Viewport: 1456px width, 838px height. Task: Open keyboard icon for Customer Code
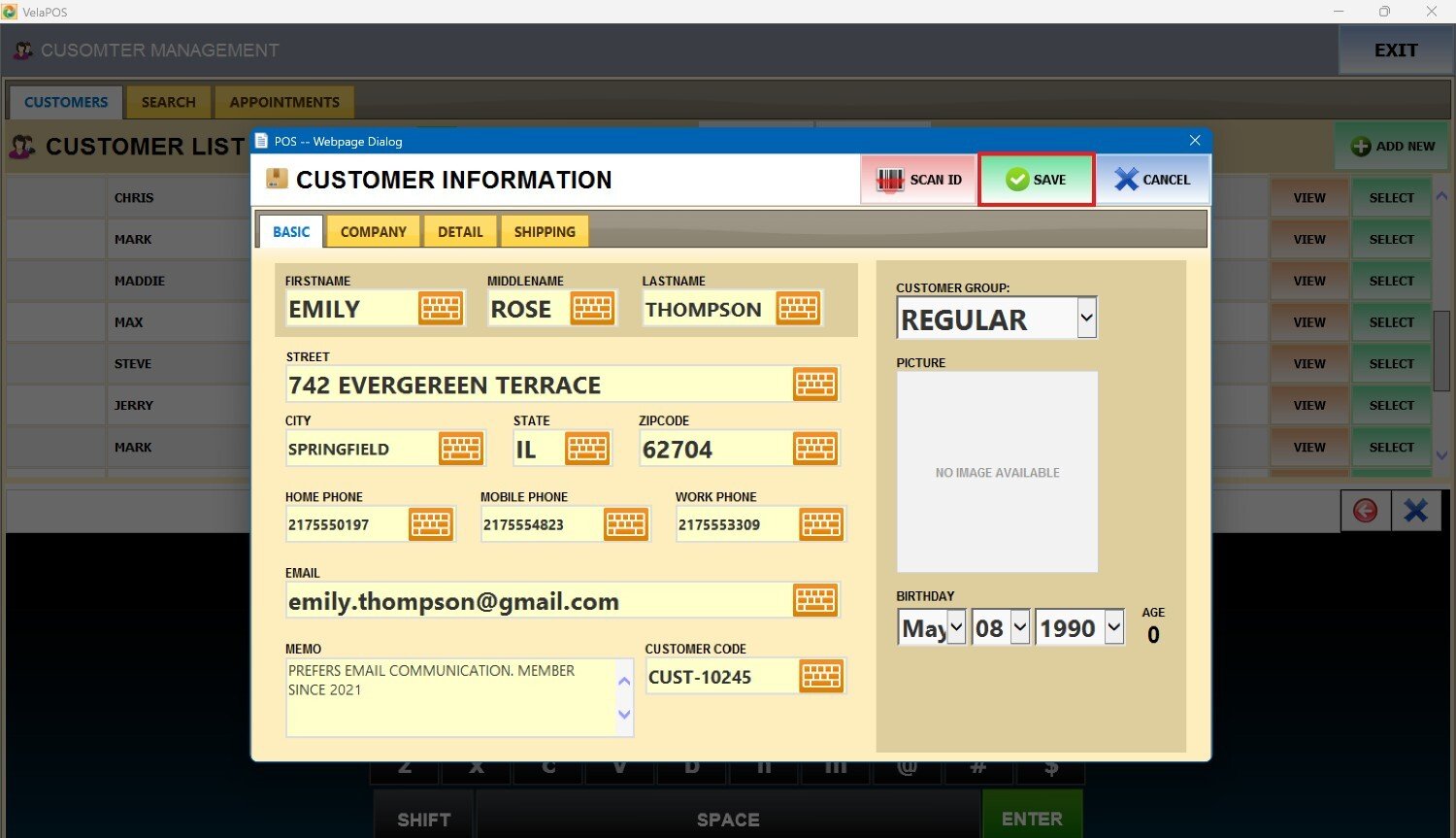(x=821, y=677)
